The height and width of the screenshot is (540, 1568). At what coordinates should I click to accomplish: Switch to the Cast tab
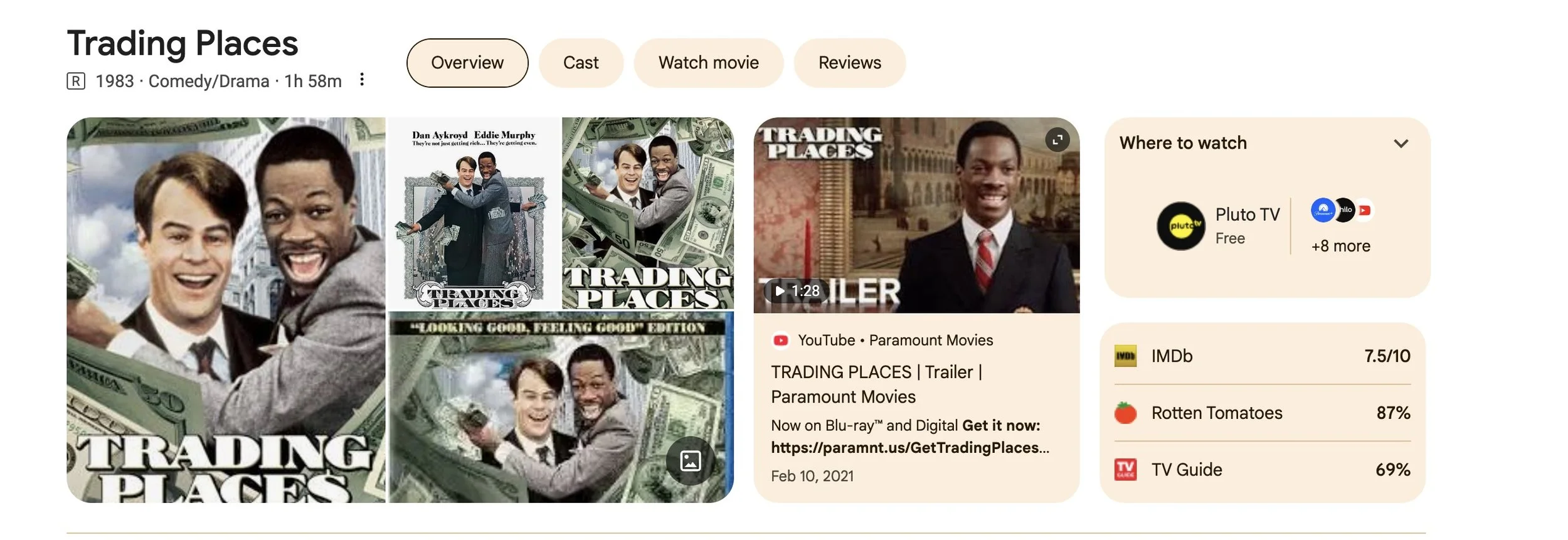point(581,63)
